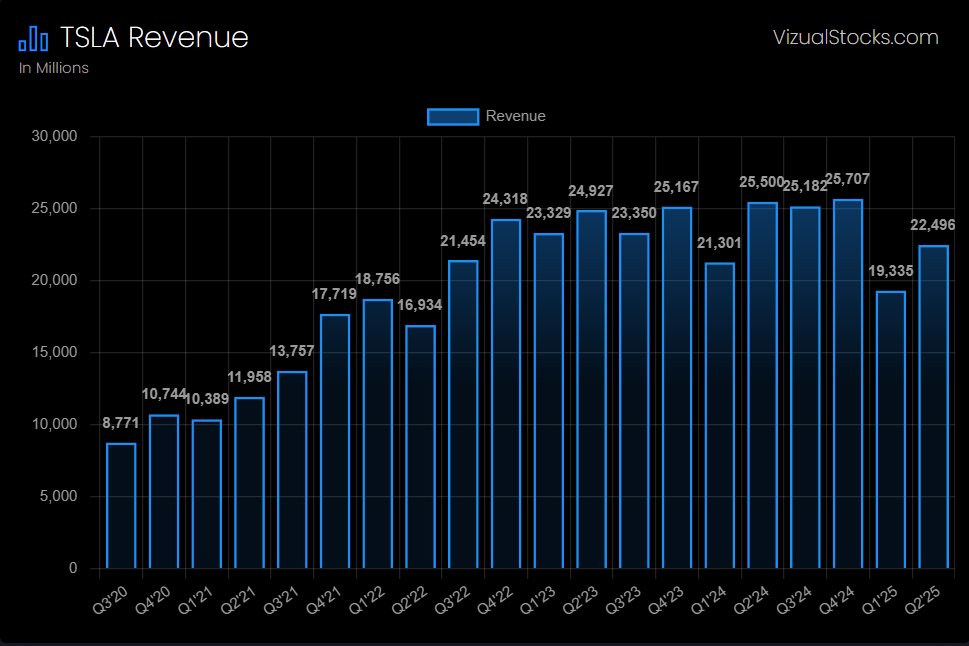
Task: Click the 15,000 y-axis label
Action: coord(54,352)
